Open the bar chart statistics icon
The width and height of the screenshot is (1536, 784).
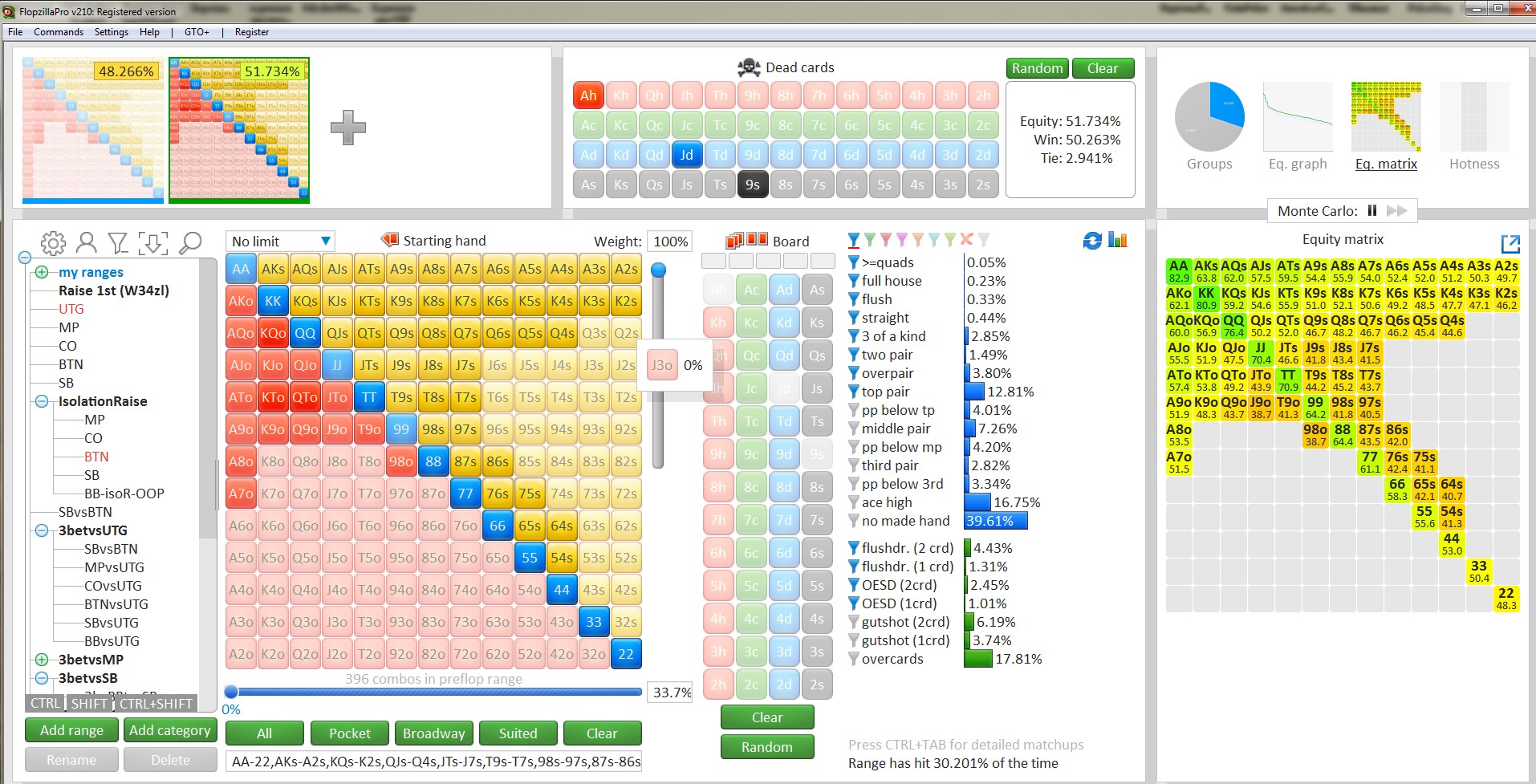coord(1118,240)
